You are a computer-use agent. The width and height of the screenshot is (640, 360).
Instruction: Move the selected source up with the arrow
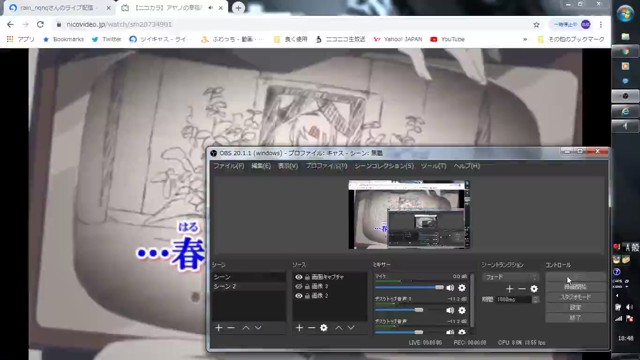[339, 328]
